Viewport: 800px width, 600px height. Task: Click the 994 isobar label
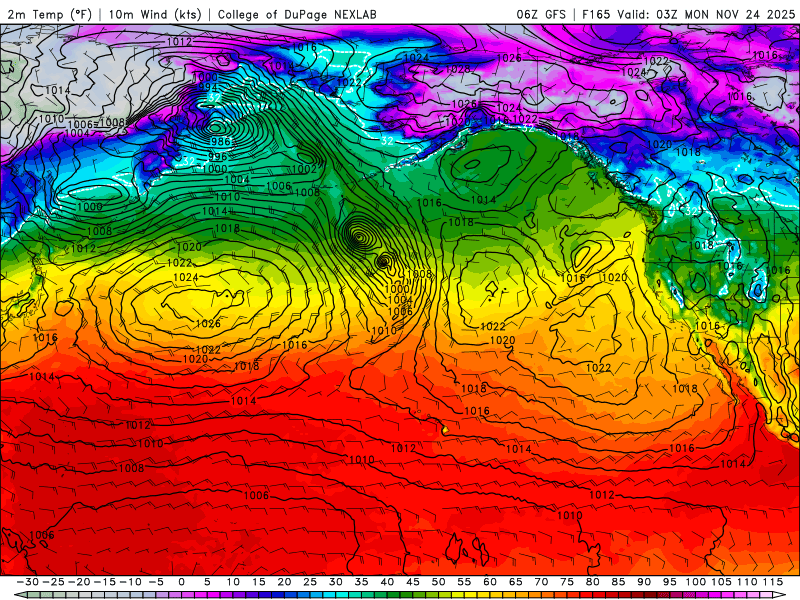pos(208,87)
